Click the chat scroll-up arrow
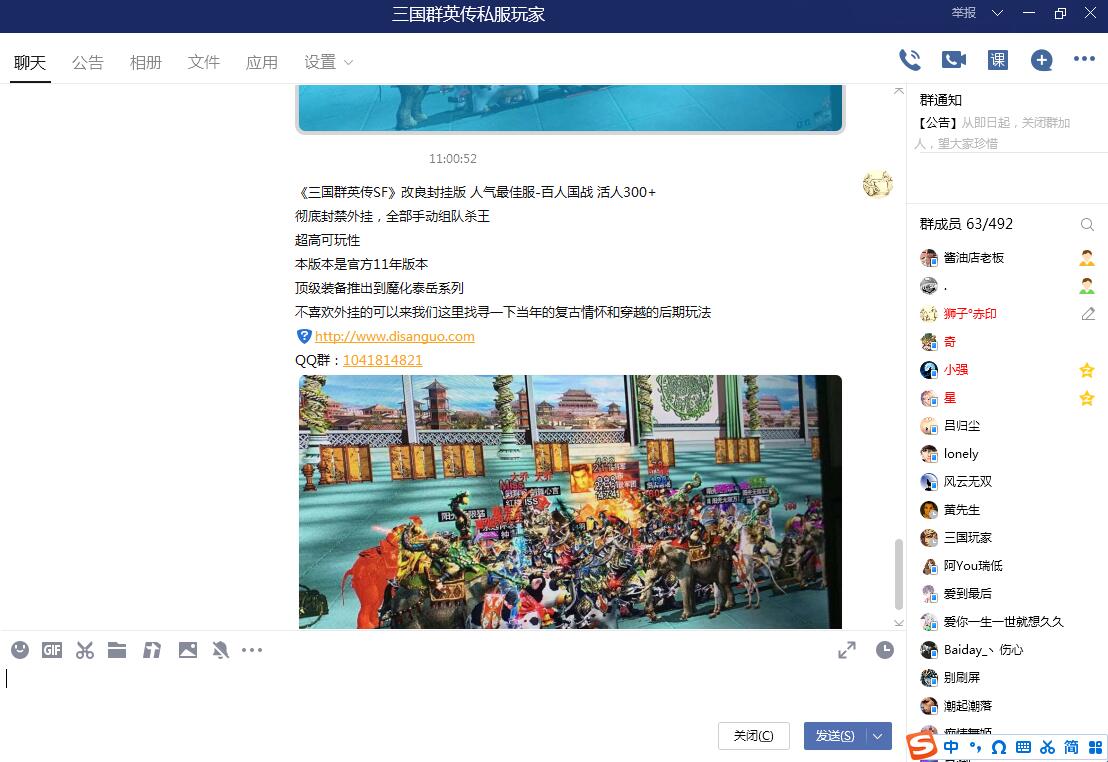This screenshot has height=762, width=1108. (898, 90)
